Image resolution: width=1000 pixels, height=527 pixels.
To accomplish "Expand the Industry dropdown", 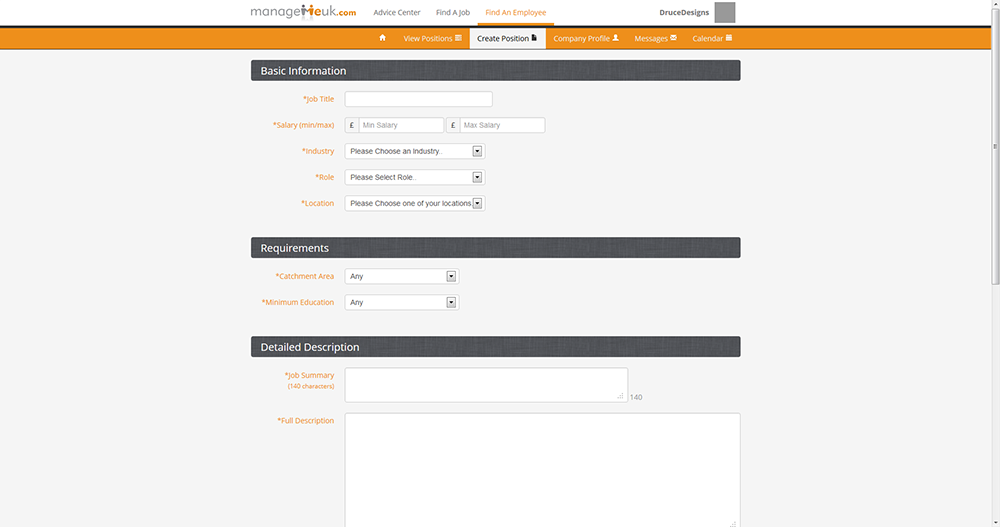I will point(415,151).
